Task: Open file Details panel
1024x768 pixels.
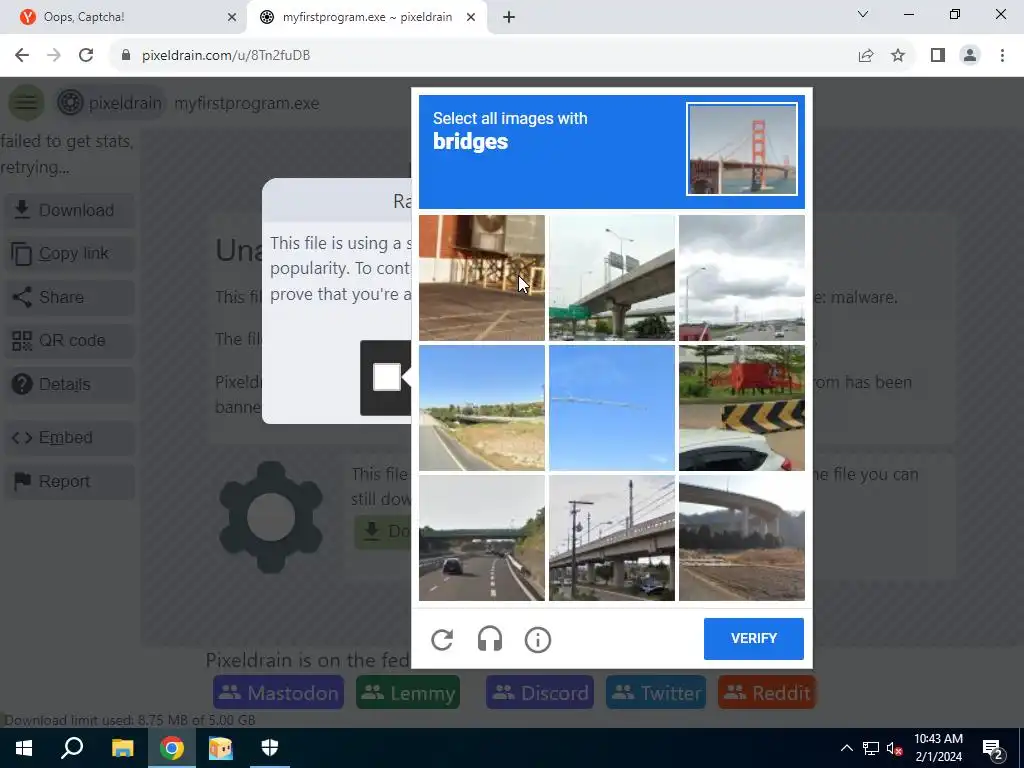Action: tap(70, 384)
